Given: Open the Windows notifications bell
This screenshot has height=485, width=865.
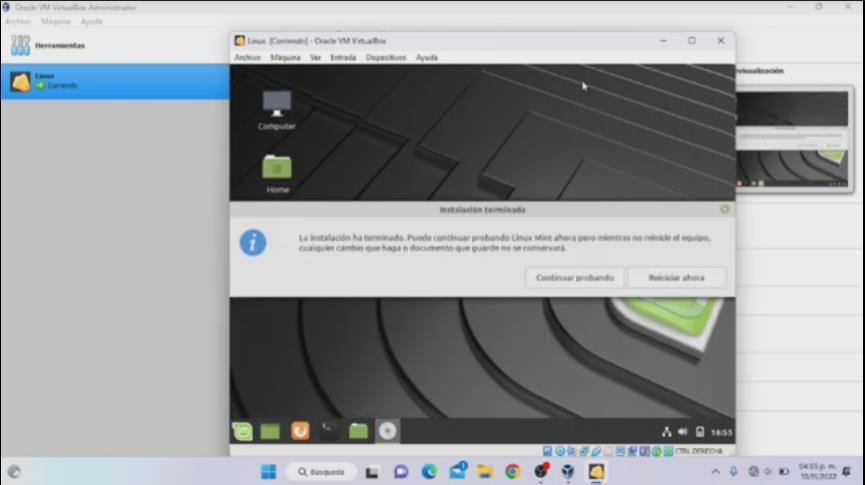Looking at the screenshot, I should tap(847, 472).
